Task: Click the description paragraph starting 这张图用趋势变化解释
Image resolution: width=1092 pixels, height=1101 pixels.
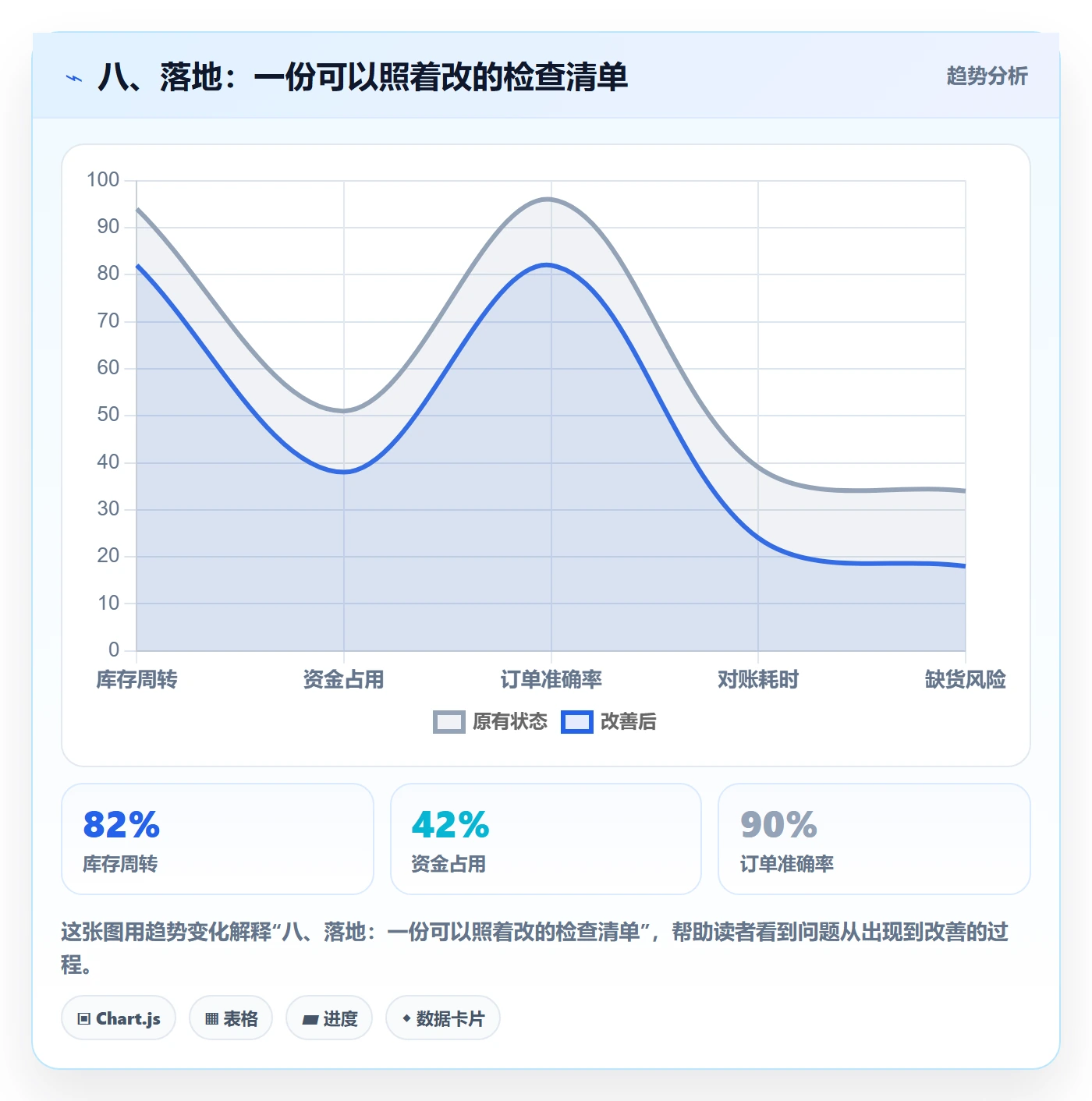Action: pyautogui.click(x=535, y=948)
